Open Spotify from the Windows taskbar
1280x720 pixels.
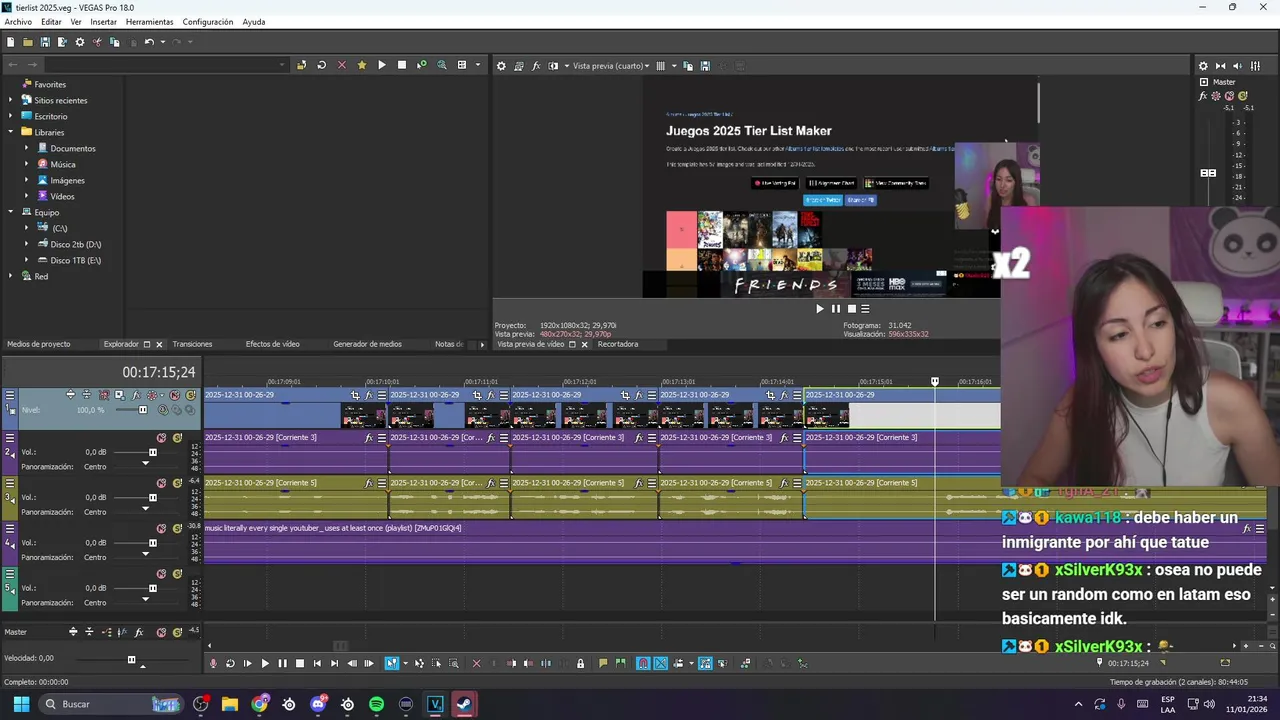click(376, 704)
